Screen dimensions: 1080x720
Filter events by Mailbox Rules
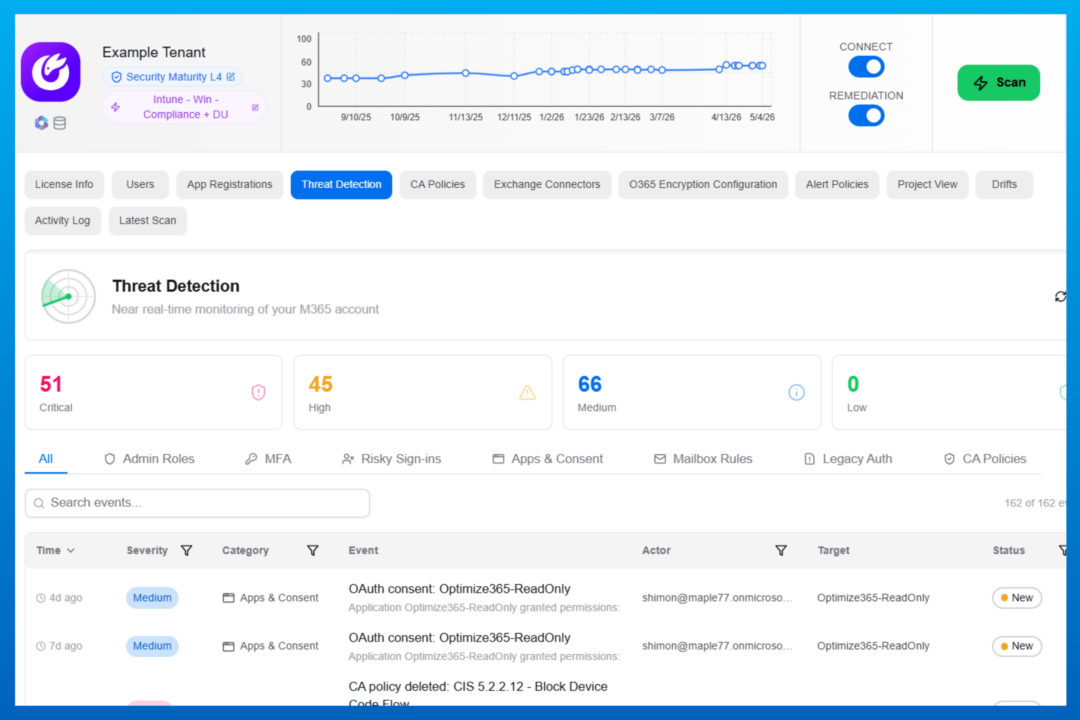click(703, 459)
